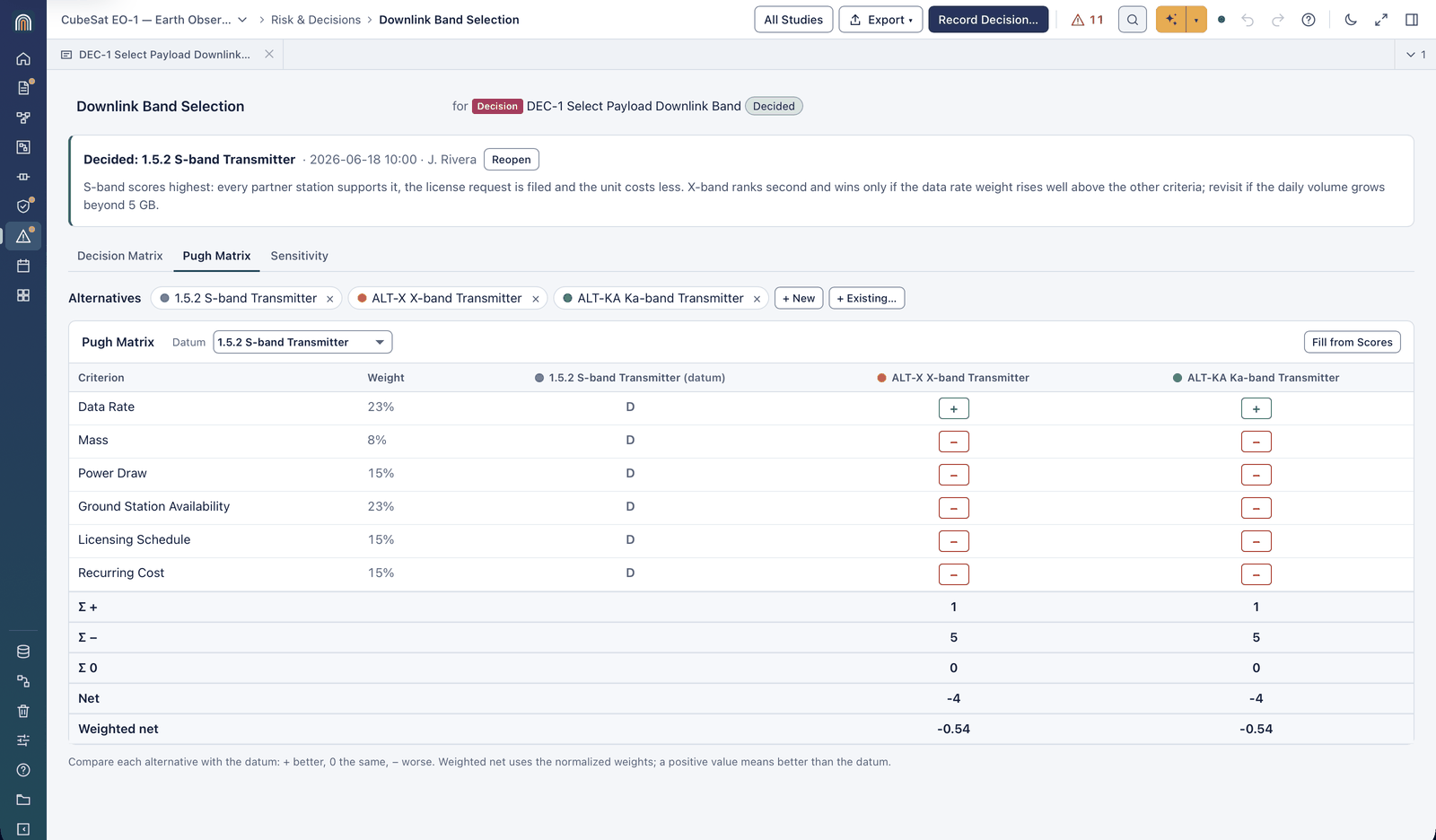Open the help circle icon in sidebar

click(23, 770)
